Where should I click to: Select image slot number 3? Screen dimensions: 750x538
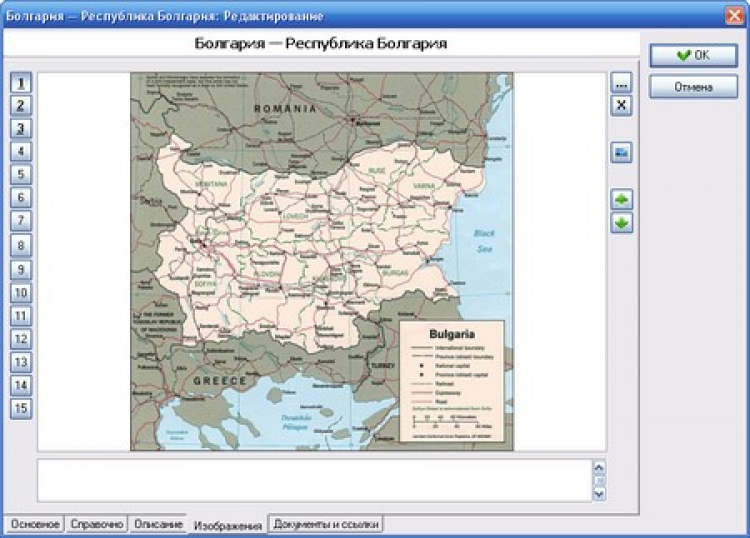pos(21,129)
